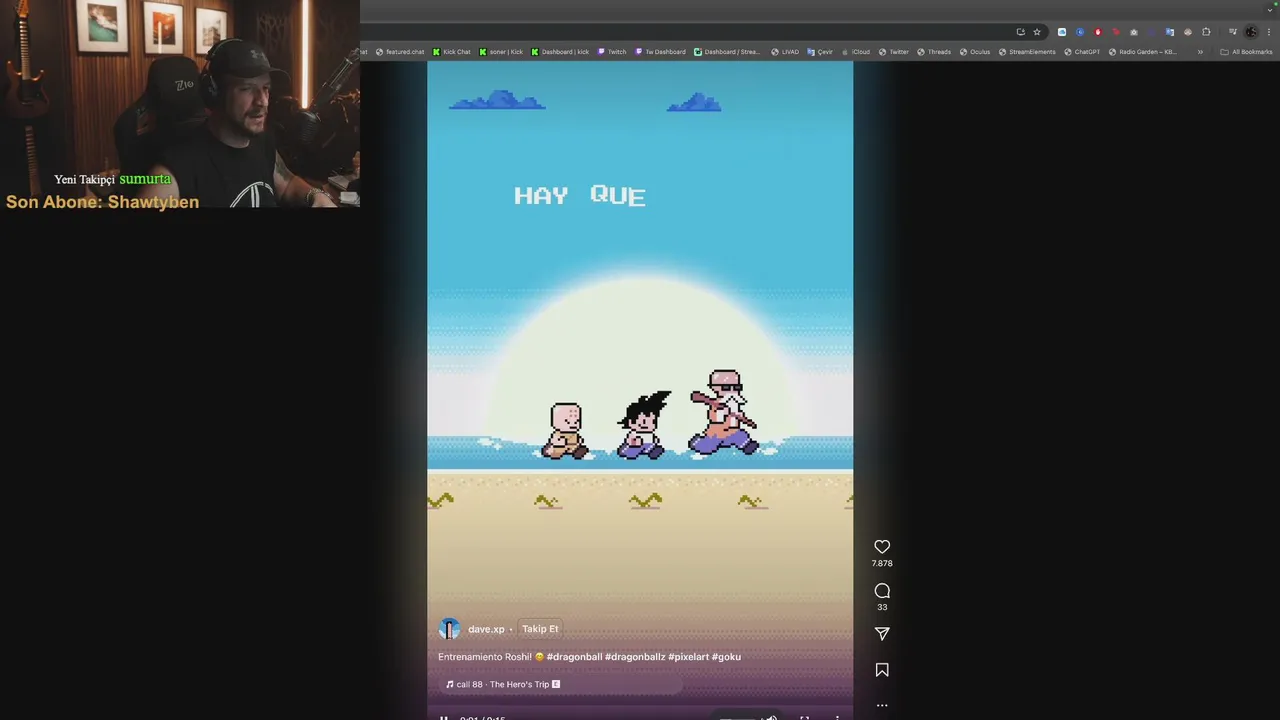Open the Dashboard | kick bookmark
1280x720 pixels.
click(560, 52)
